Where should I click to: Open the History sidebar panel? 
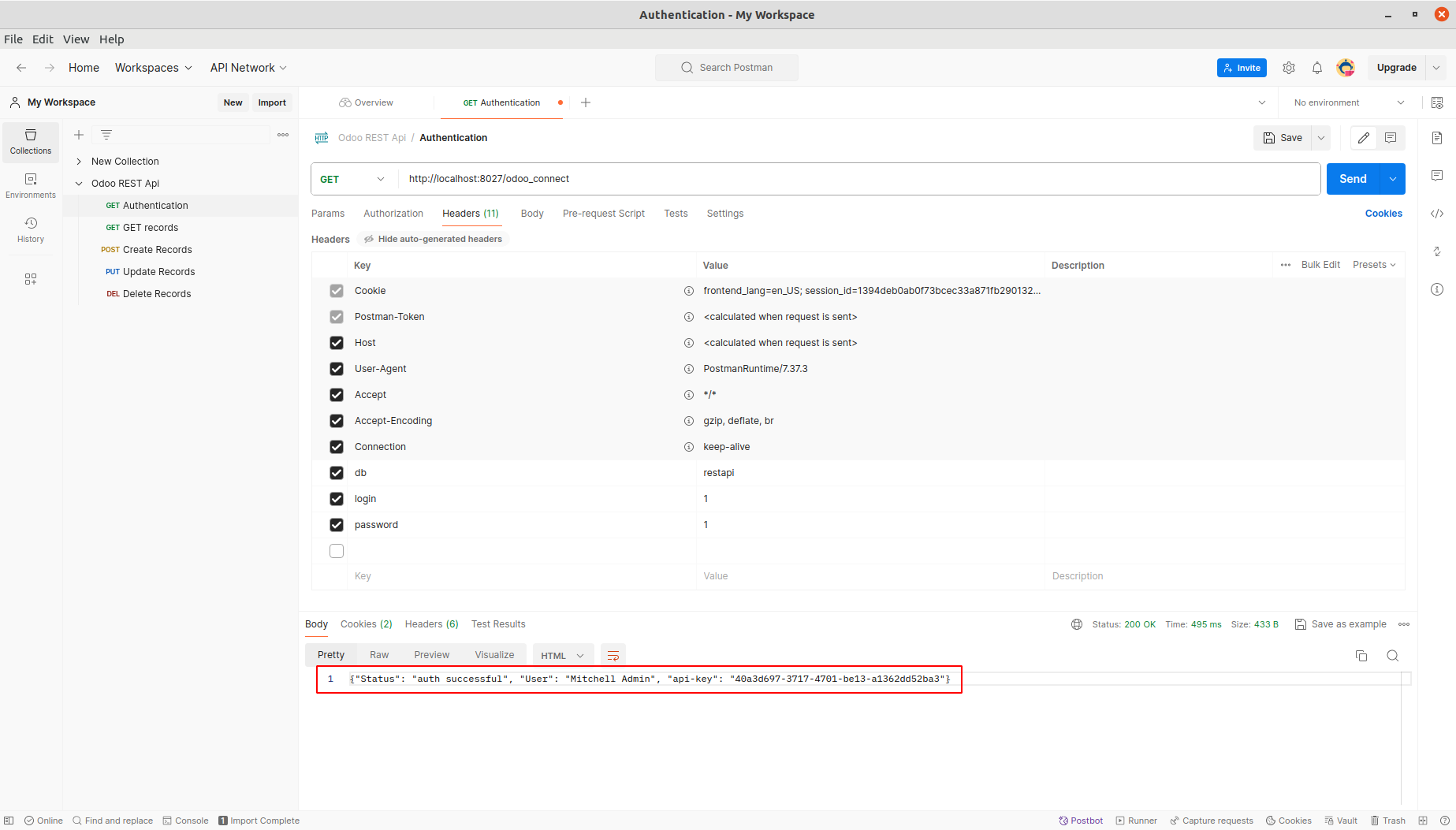click(31, 230)
